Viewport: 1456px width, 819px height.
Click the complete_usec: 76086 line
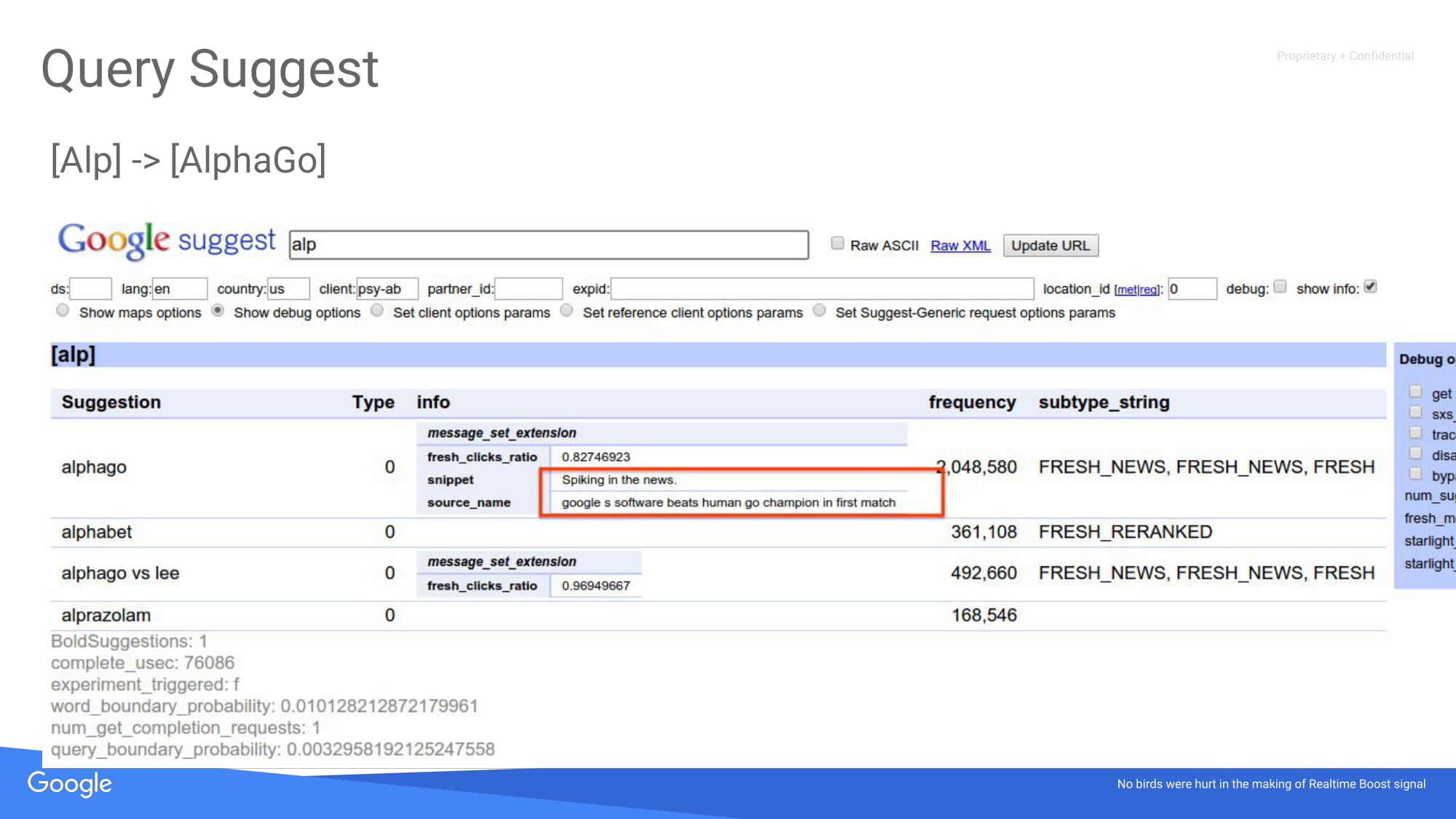click(x=143, y=663)
